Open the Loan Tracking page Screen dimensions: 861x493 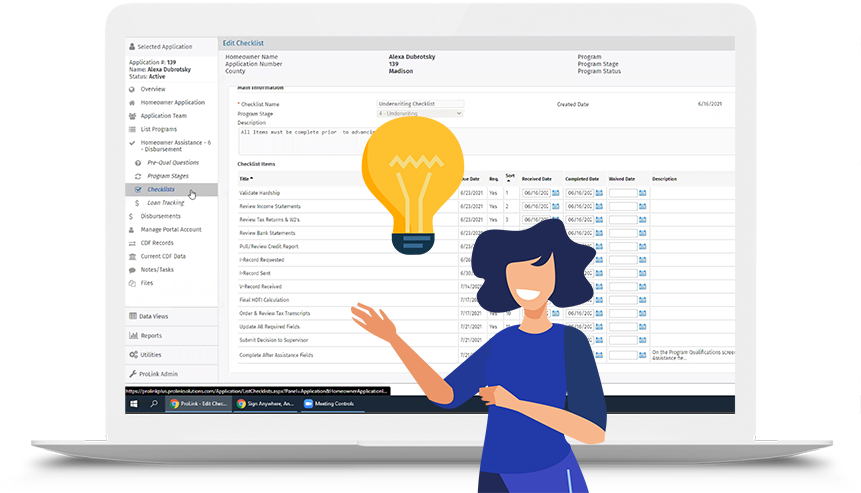click(166, 202)
